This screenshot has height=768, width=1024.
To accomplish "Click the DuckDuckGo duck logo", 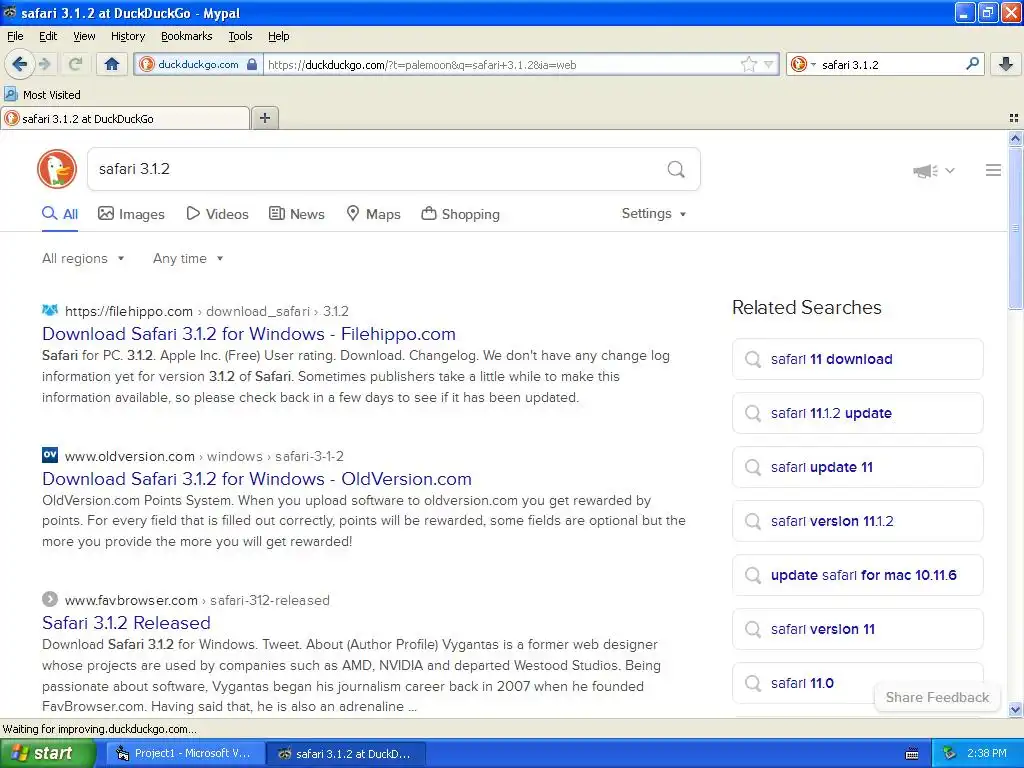I will point(57,169).
